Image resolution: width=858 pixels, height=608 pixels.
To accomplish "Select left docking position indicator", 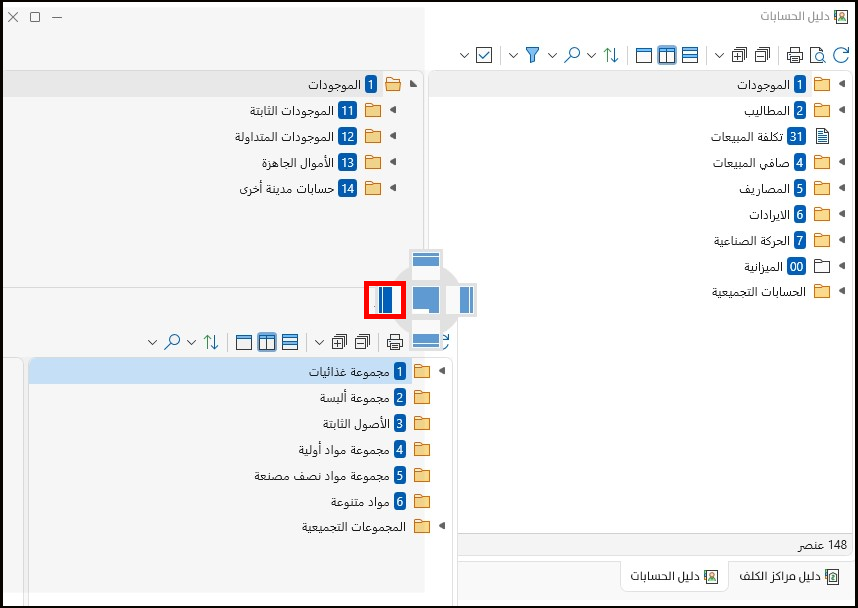I will (385, 300).
